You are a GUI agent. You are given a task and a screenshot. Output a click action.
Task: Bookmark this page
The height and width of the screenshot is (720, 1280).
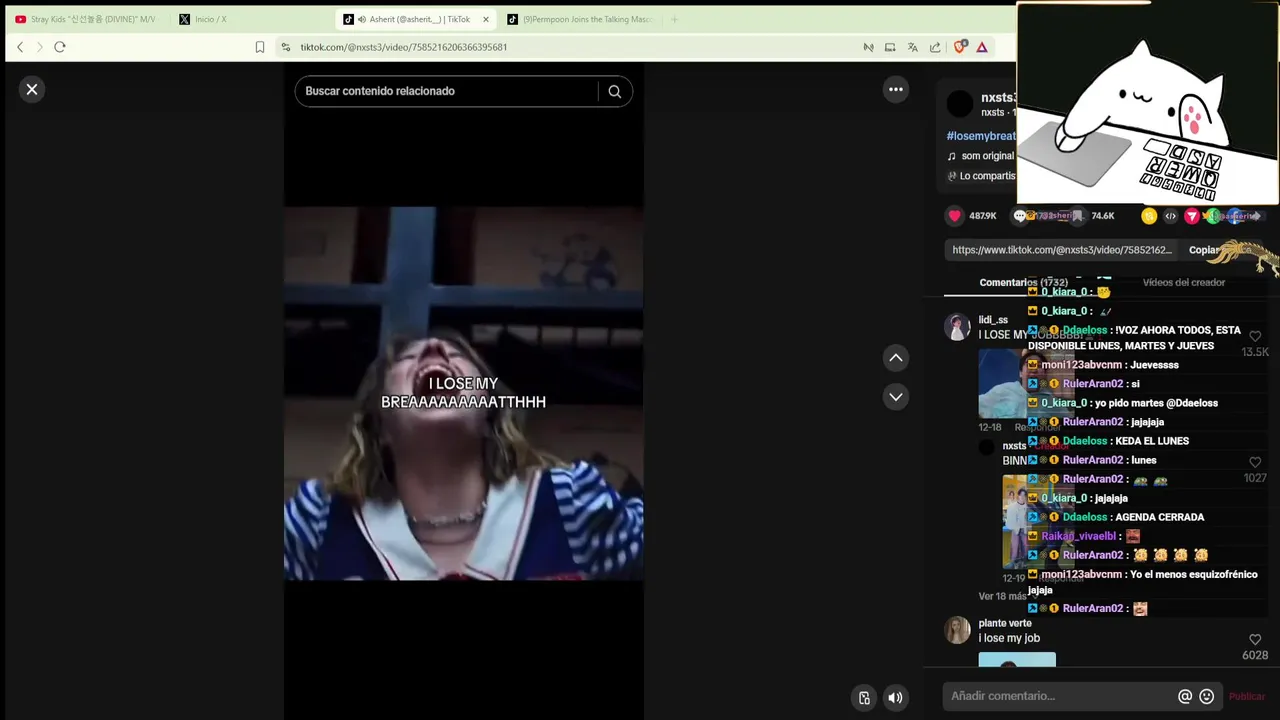point(260,47)
